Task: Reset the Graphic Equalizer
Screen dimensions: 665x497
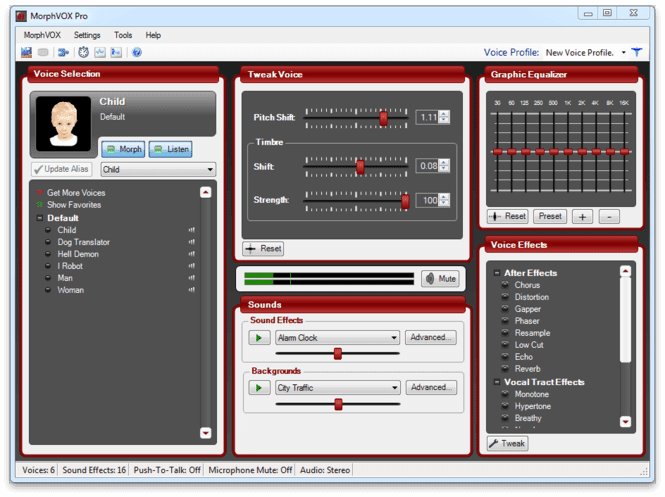Action: pyautogui.click(x=508, y=216)
